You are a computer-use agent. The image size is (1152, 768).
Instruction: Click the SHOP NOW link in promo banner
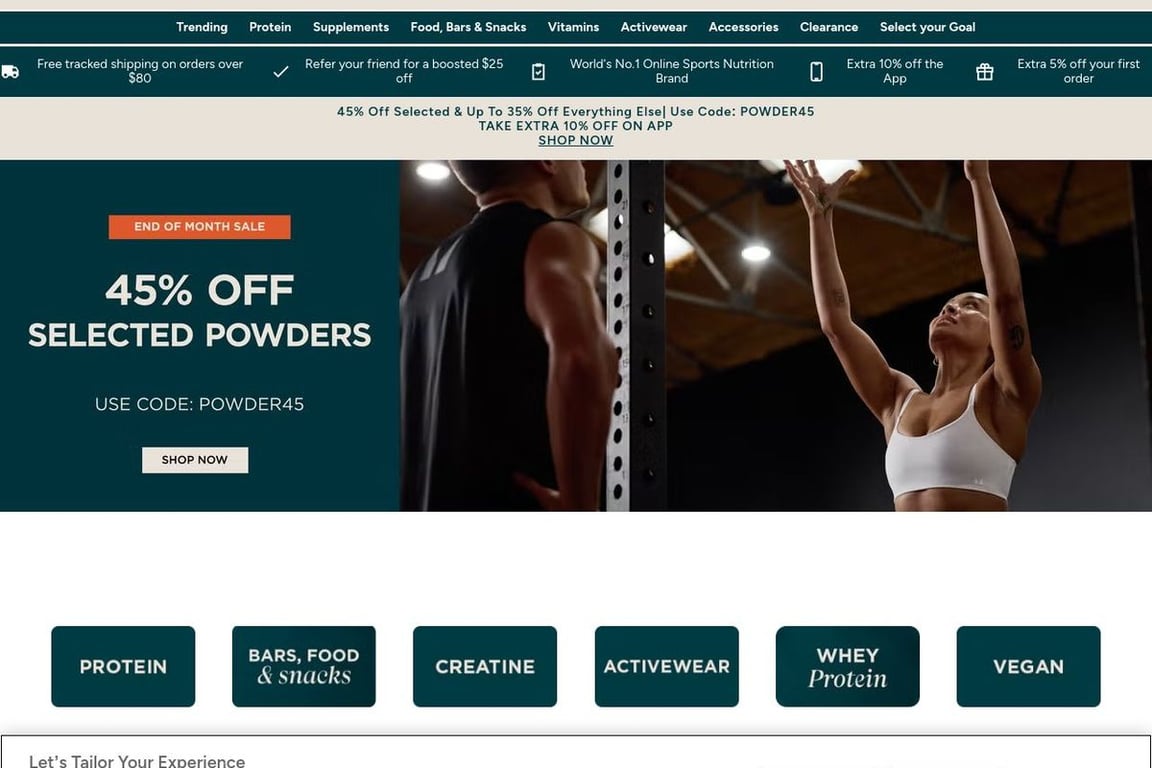pyautogui.click(x=575, y=140)
